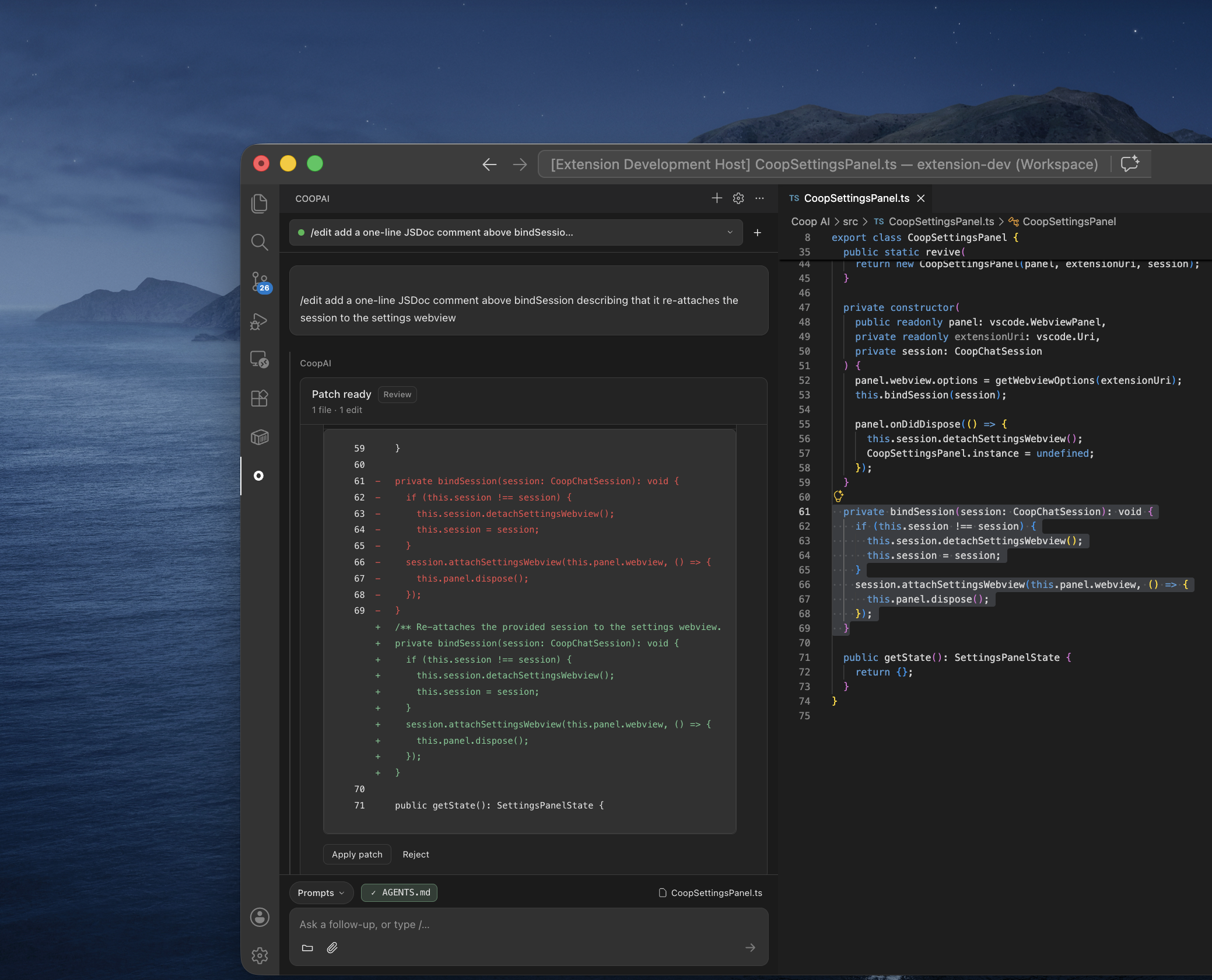Click CoopSettingsPanel.instance = undefined line

[980, 453]
